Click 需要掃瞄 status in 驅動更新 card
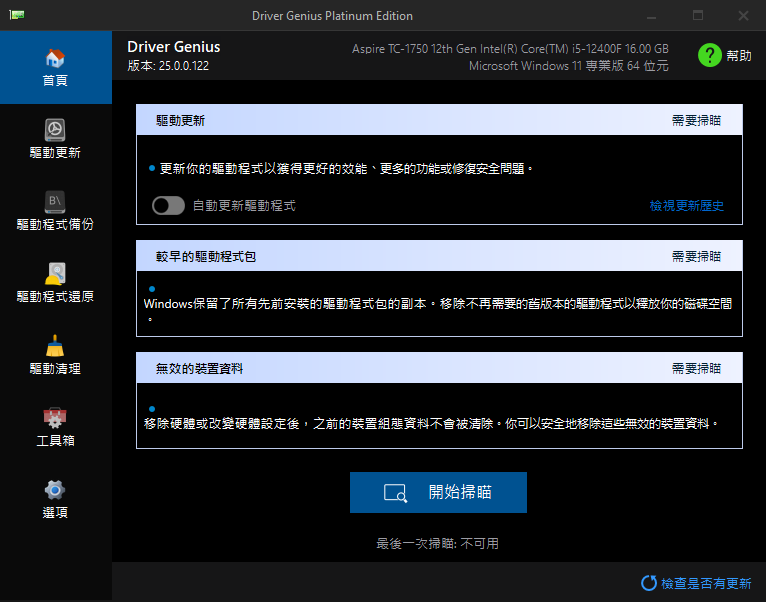This screenshot has width=766, height=602. point(696,121)
